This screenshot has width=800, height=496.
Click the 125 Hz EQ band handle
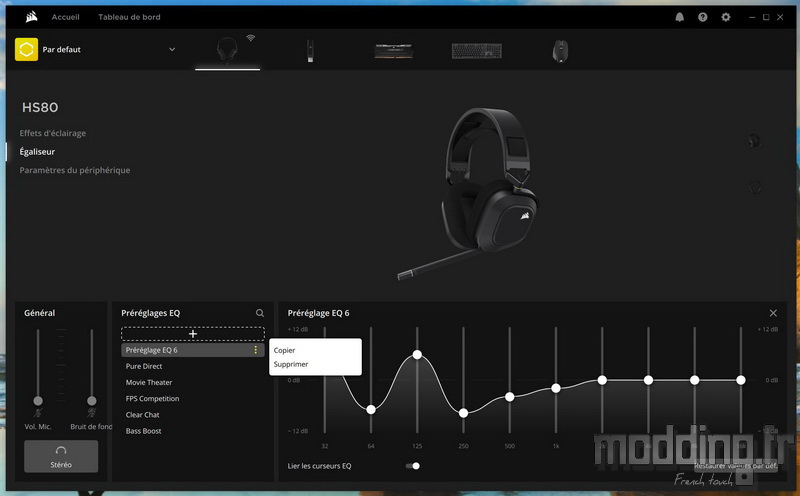[x=417, y=354]
